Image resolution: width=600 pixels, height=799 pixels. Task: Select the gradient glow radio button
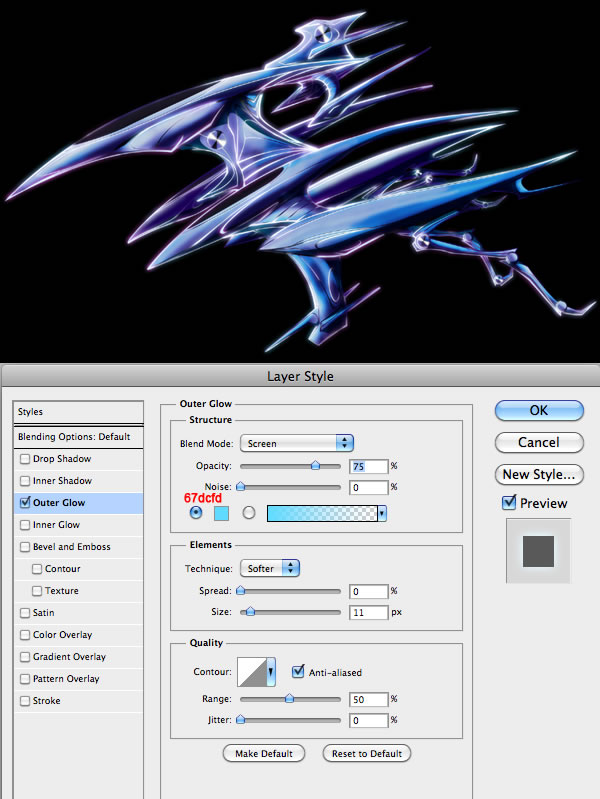tap(249, 512)
